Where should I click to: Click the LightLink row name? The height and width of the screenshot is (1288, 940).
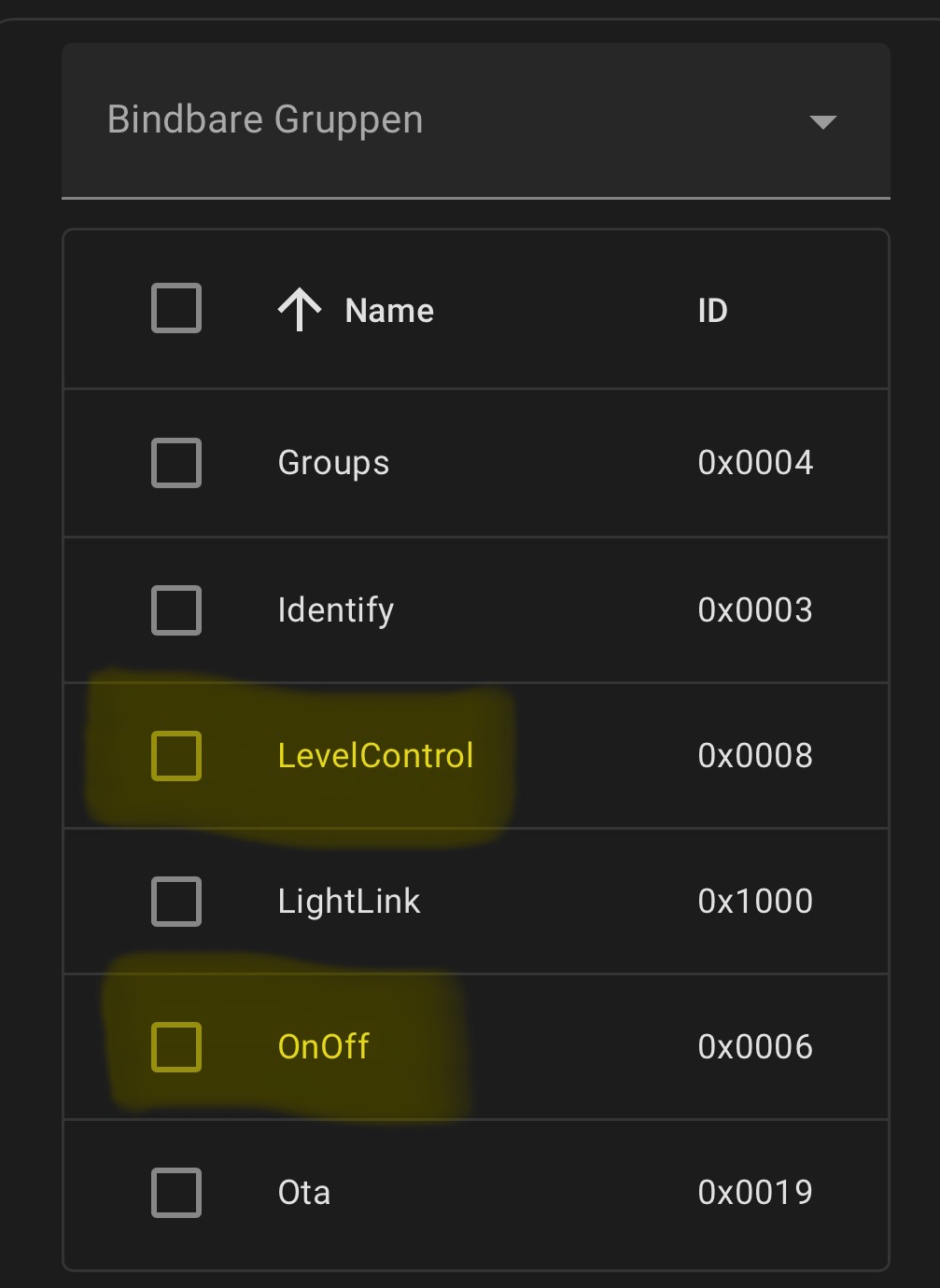pos(348,902)
